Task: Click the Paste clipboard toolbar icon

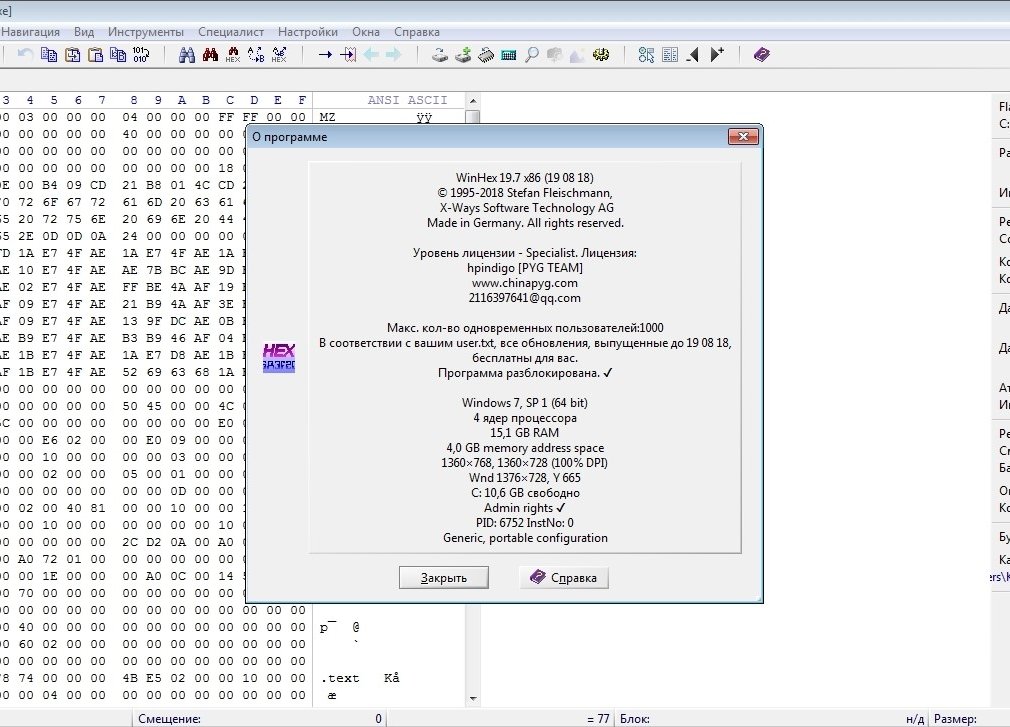Action: 95,55
